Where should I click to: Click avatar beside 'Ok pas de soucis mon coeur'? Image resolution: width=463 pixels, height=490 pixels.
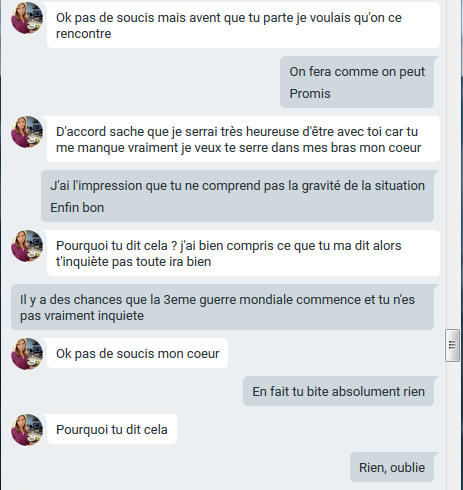pos(27,354)
